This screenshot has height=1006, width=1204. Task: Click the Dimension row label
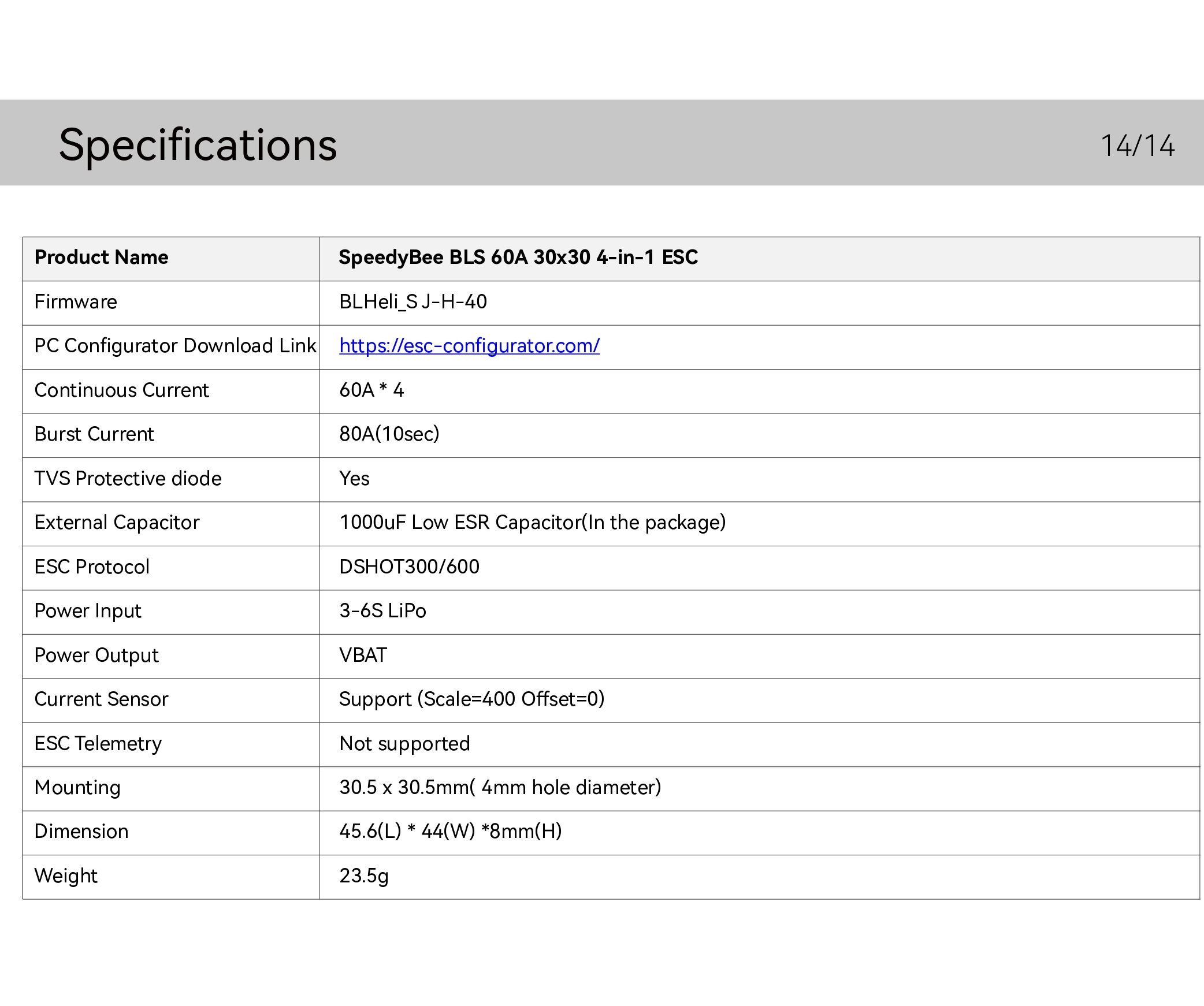(x=81, y=832)
